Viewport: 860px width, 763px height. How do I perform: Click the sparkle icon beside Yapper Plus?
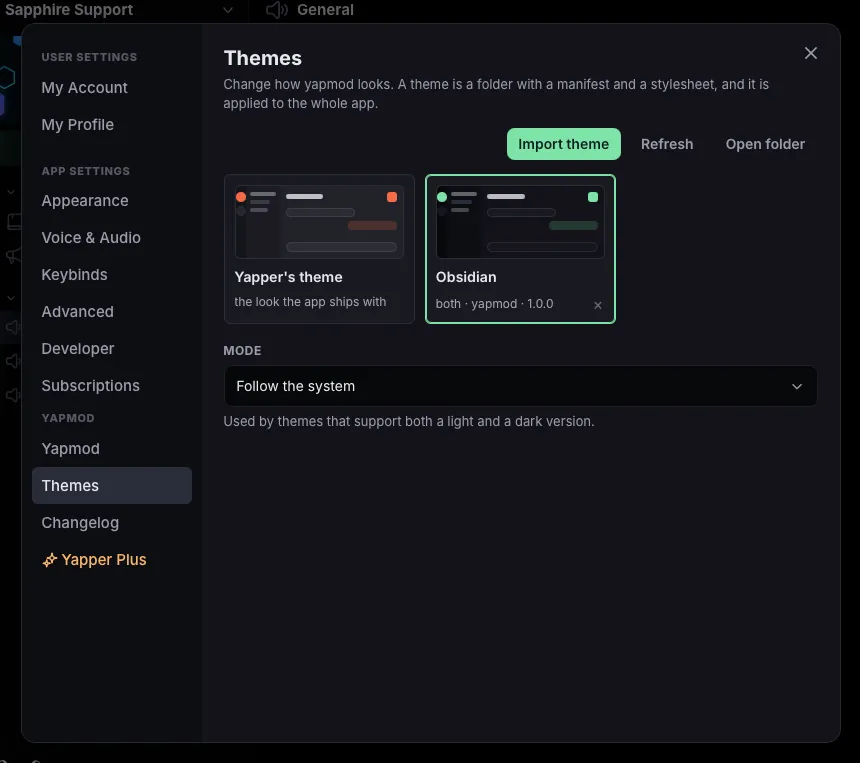pyautogui.click(x=49, y=560)
